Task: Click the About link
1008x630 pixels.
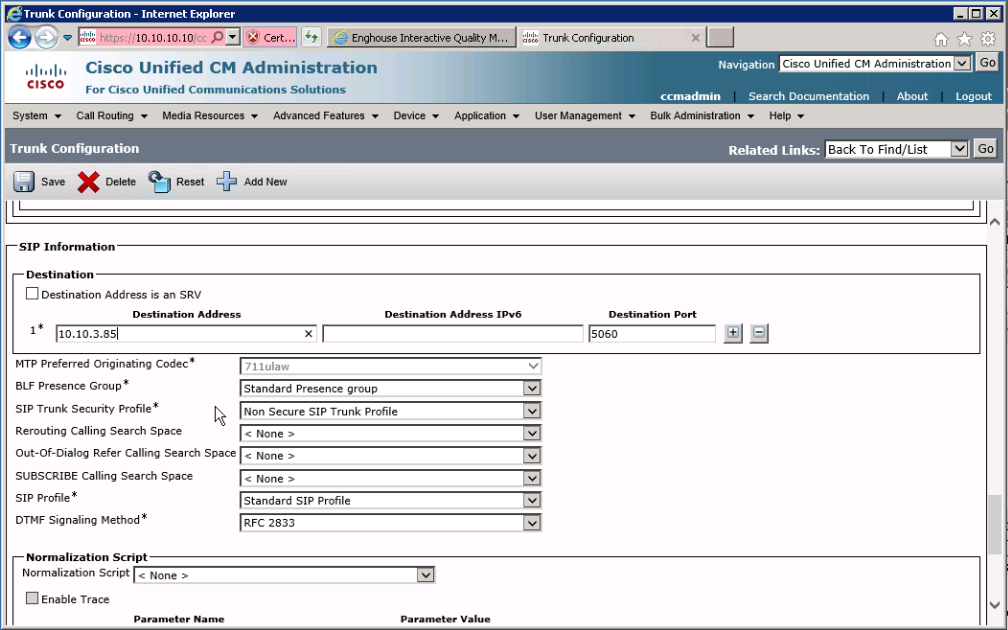Action: 912,96
